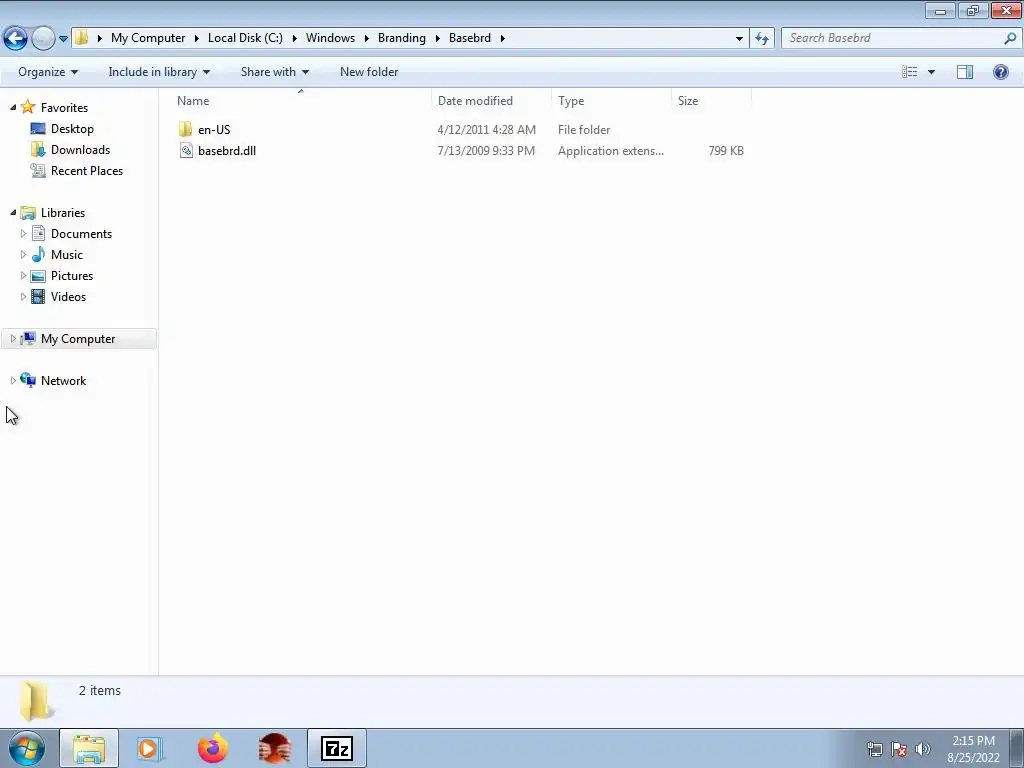Screen dimensions: 1024x768
Task: Click the volume speaker tray icon
Action: (923, 749)
